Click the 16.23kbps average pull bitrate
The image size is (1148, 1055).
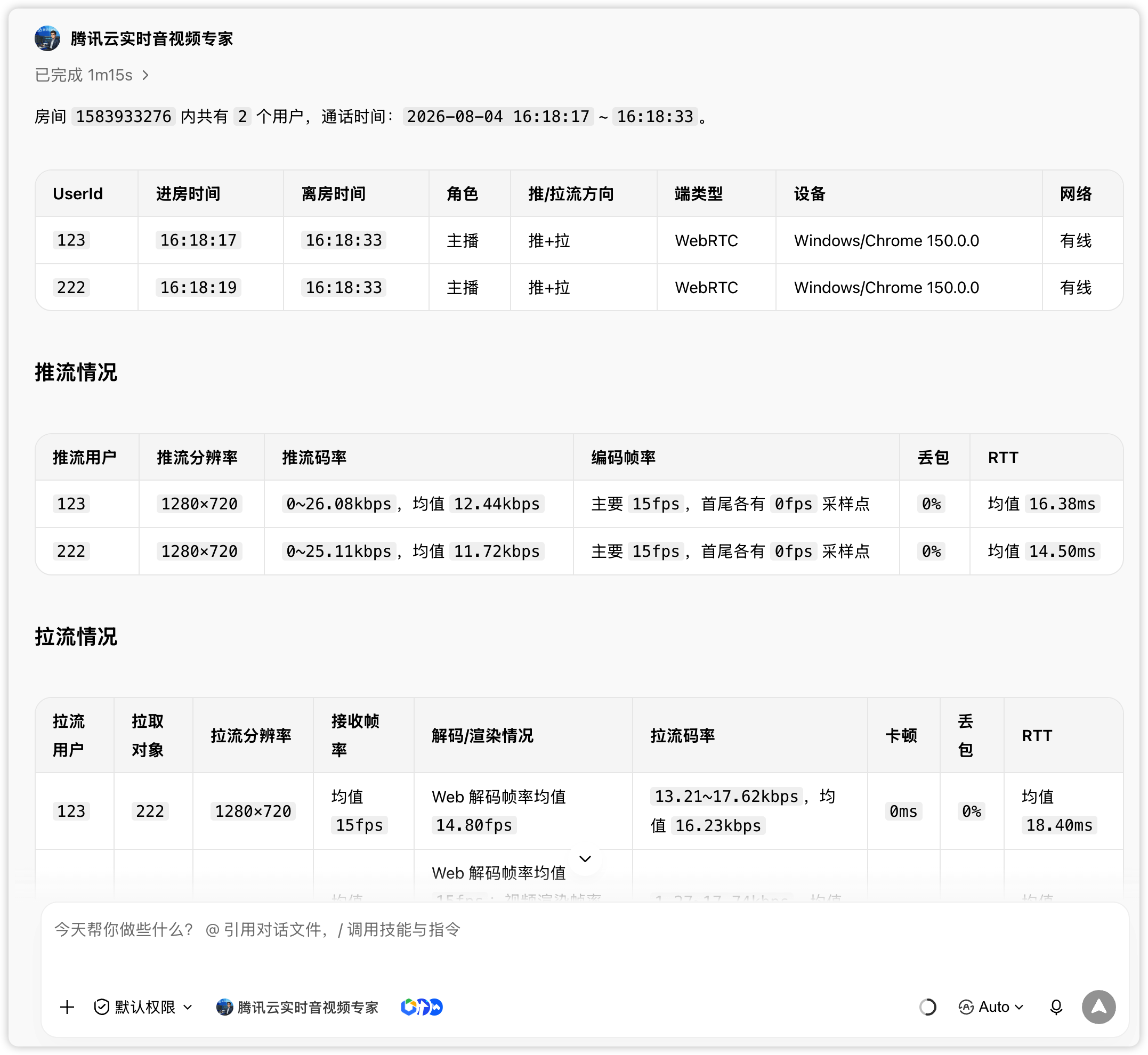(718, 825)
